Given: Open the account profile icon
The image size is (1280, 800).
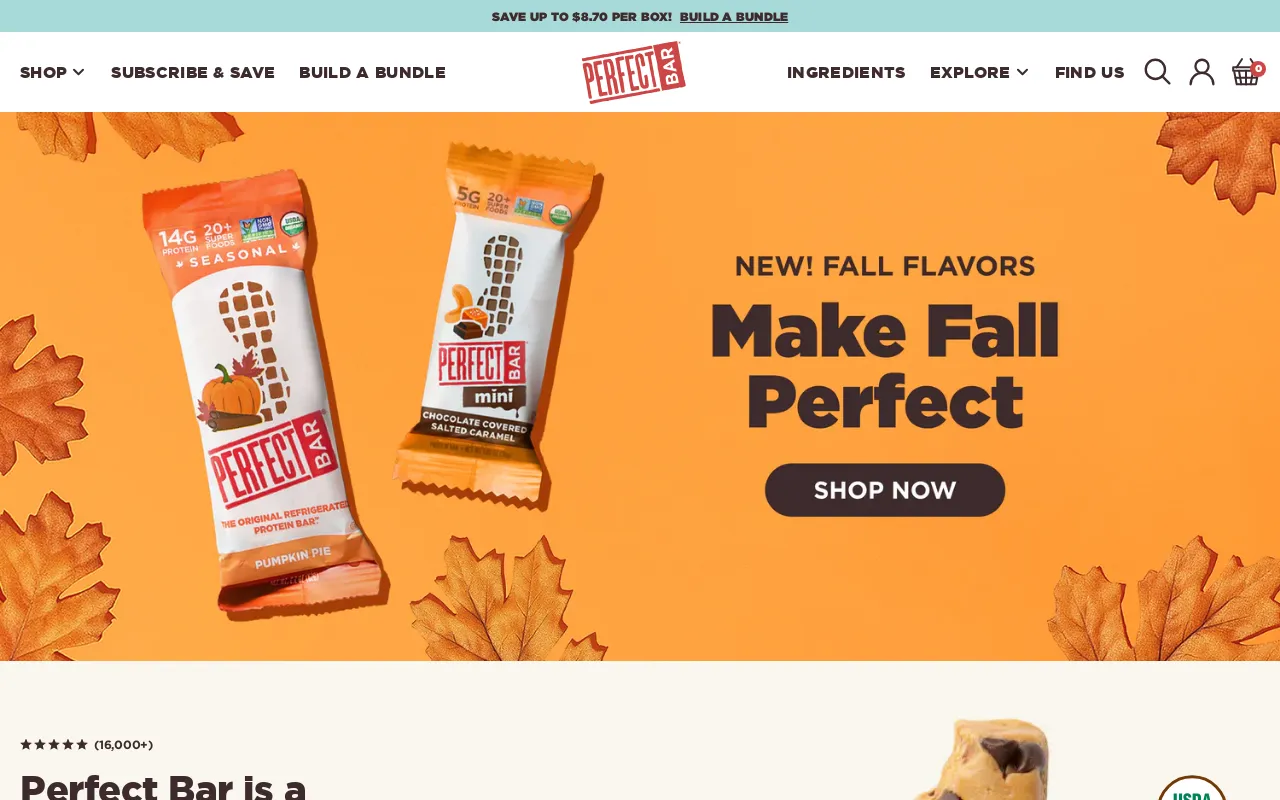Looking at the screenshot, I should tap(1202, 72).
